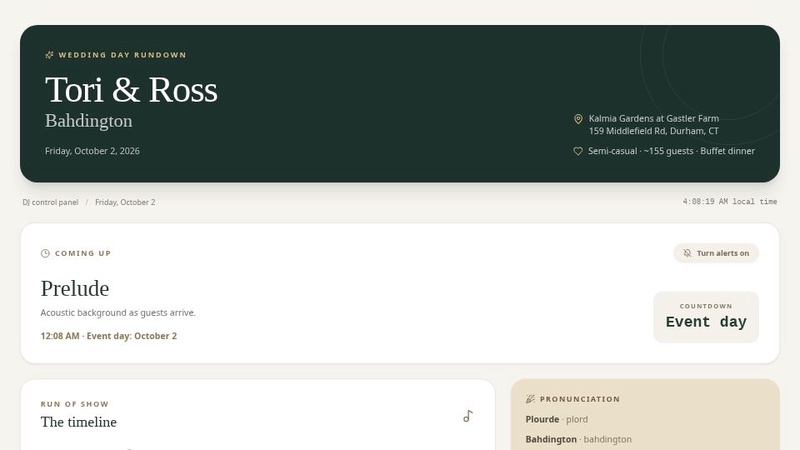Click the Run of Show label
Viewport: 800px width, 450px height.
point(74,404)
